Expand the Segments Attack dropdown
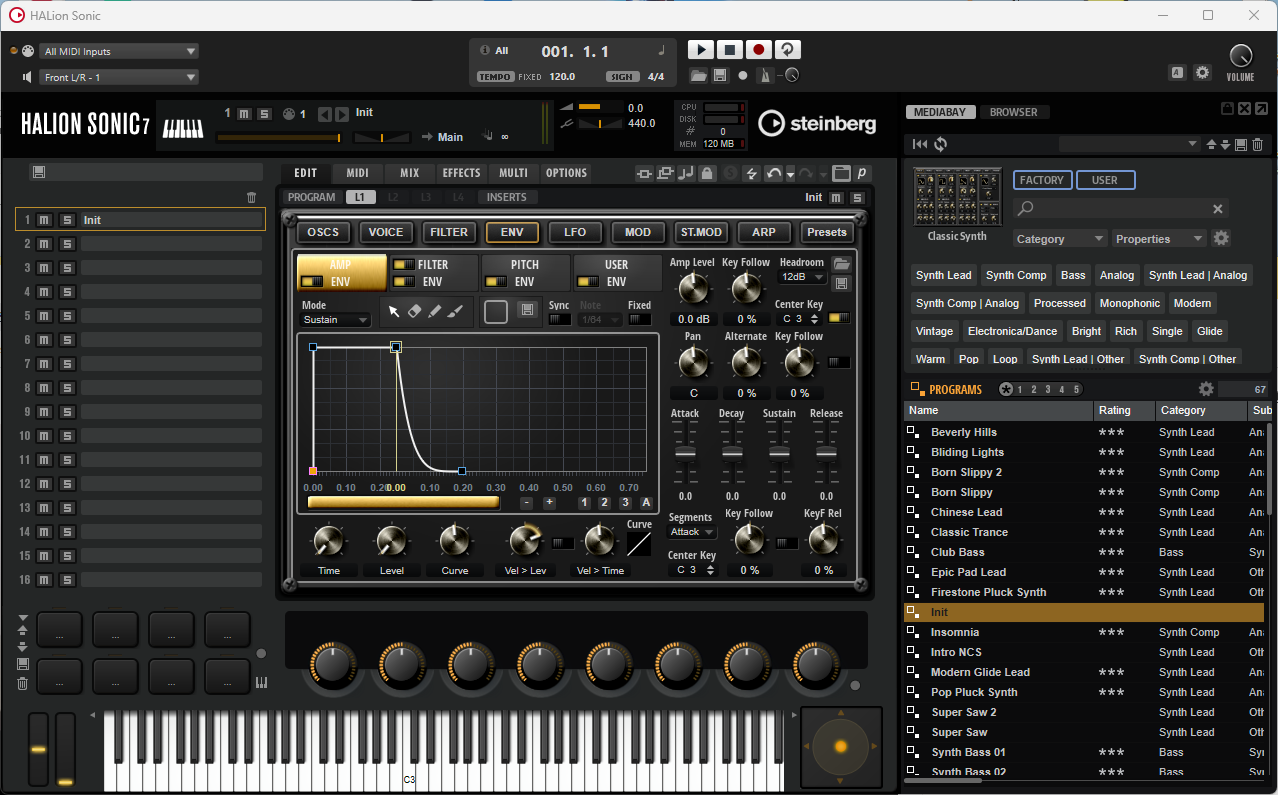Screen dimensions: 1278x795 (692, 532)
